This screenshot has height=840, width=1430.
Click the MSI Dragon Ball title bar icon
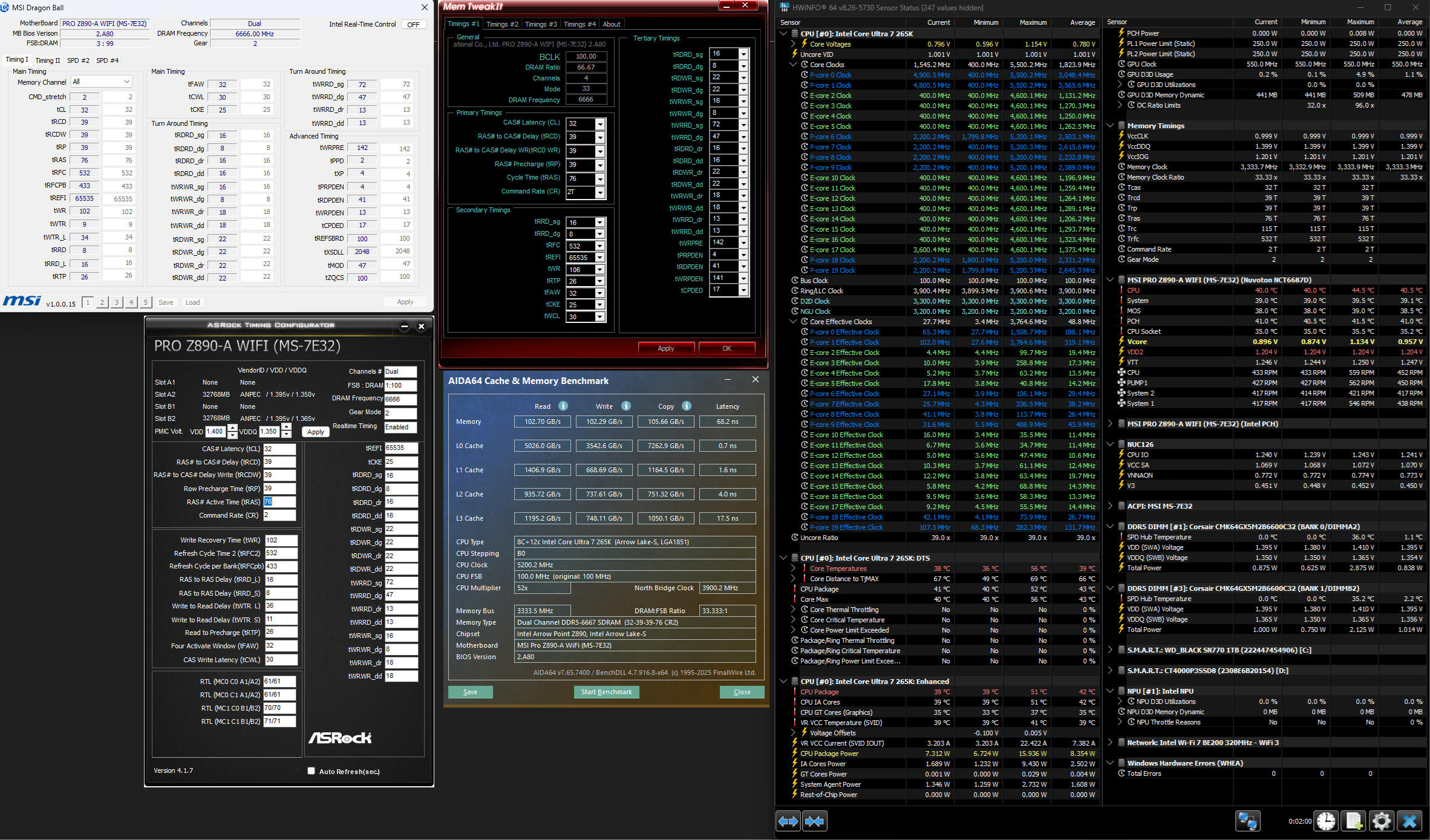5,7
